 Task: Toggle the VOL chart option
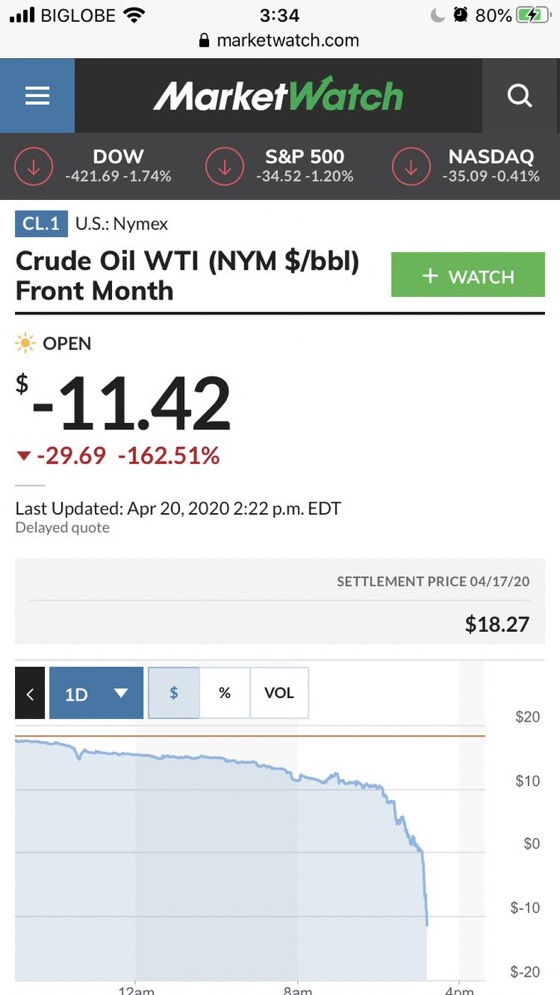[x=279, y=693]
